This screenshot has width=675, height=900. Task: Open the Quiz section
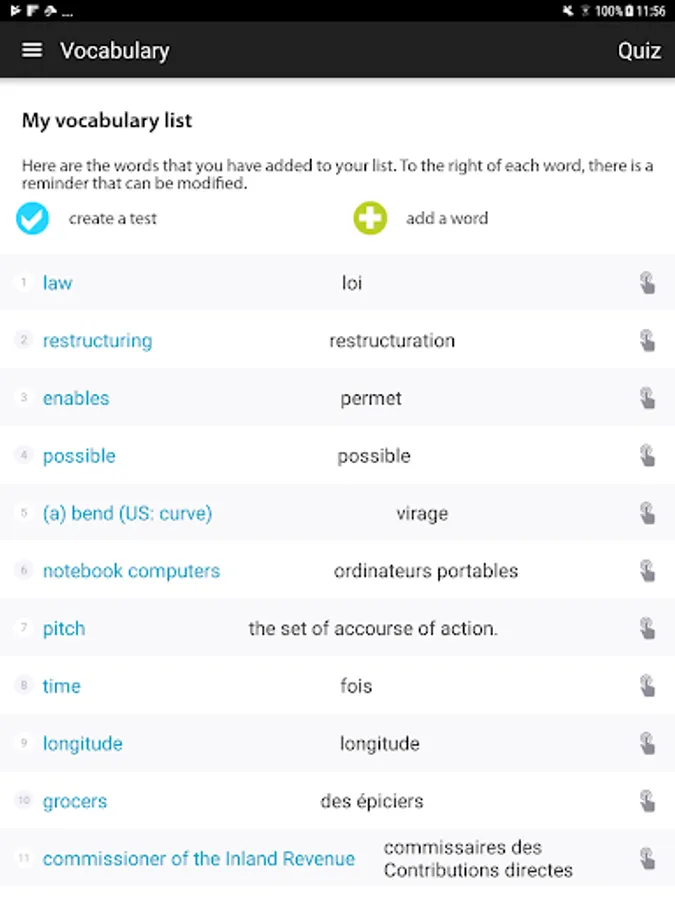pos(639,51)
